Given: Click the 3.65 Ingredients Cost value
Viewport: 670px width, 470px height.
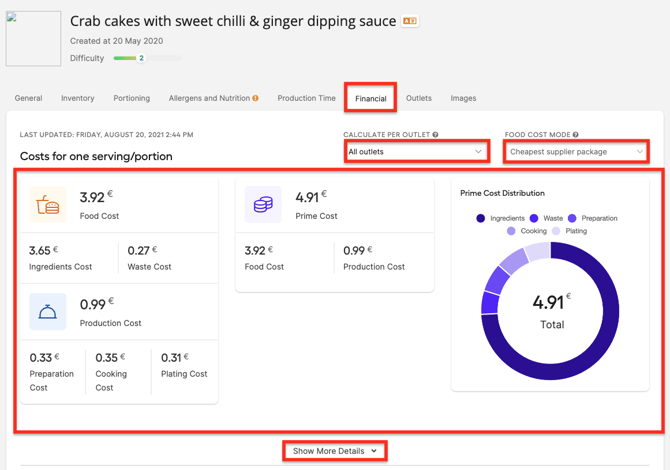Looking at the screenshot, I should [x=43, y=250].
